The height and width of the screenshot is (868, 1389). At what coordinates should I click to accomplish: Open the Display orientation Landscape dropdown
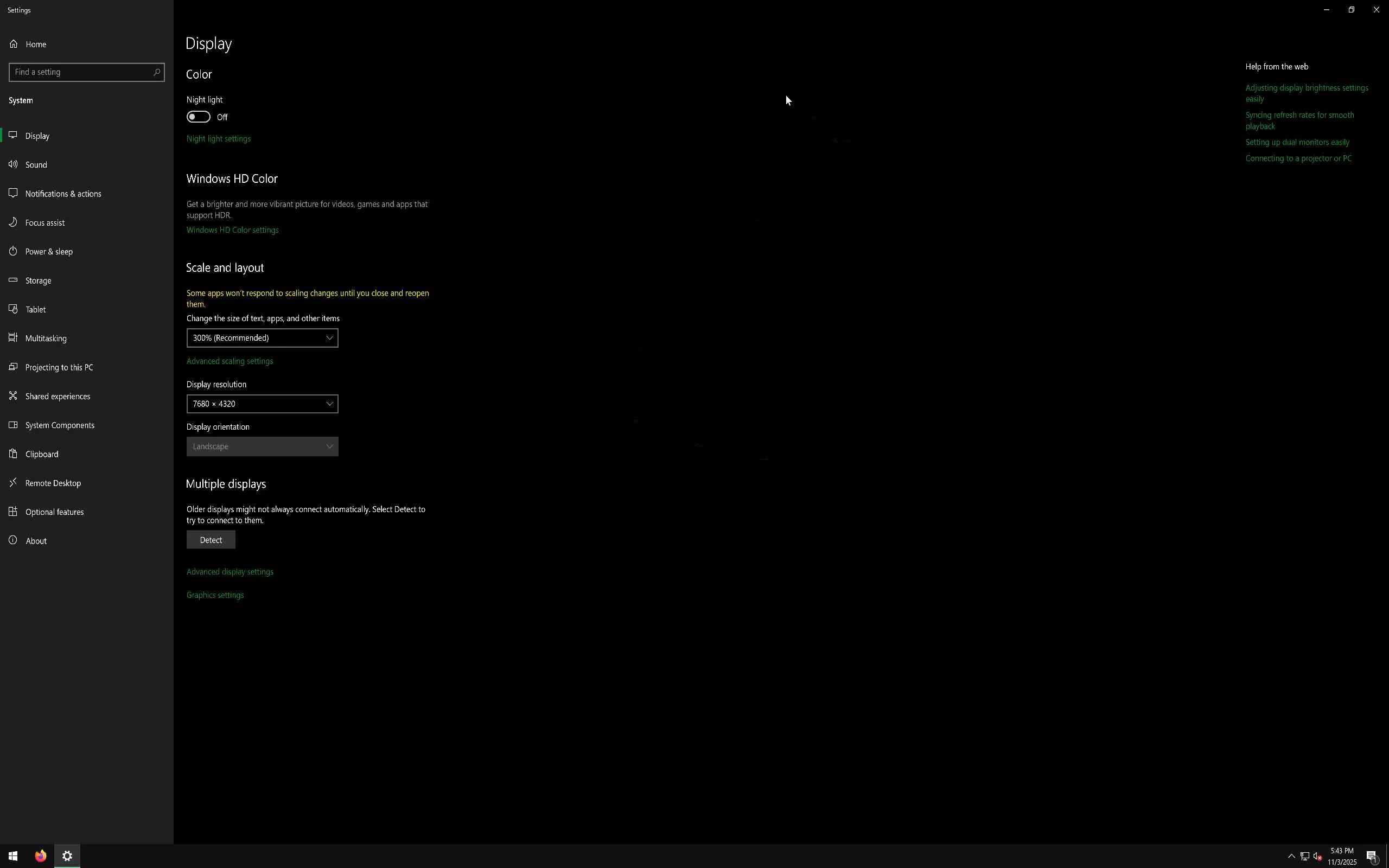click(x=262, y=446)
